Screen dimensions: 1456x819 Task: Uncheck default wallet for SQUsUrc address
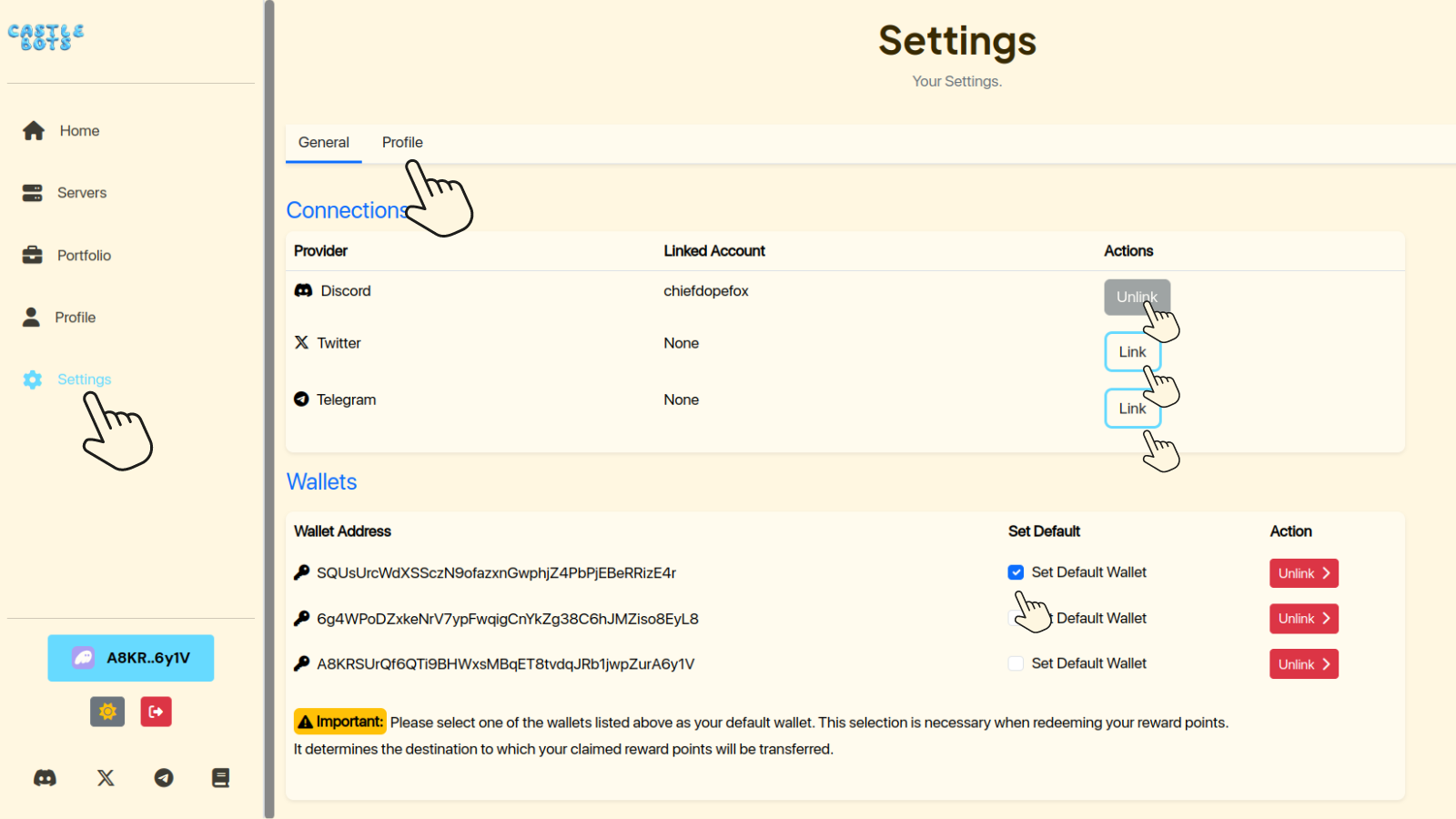[1016, 572]
